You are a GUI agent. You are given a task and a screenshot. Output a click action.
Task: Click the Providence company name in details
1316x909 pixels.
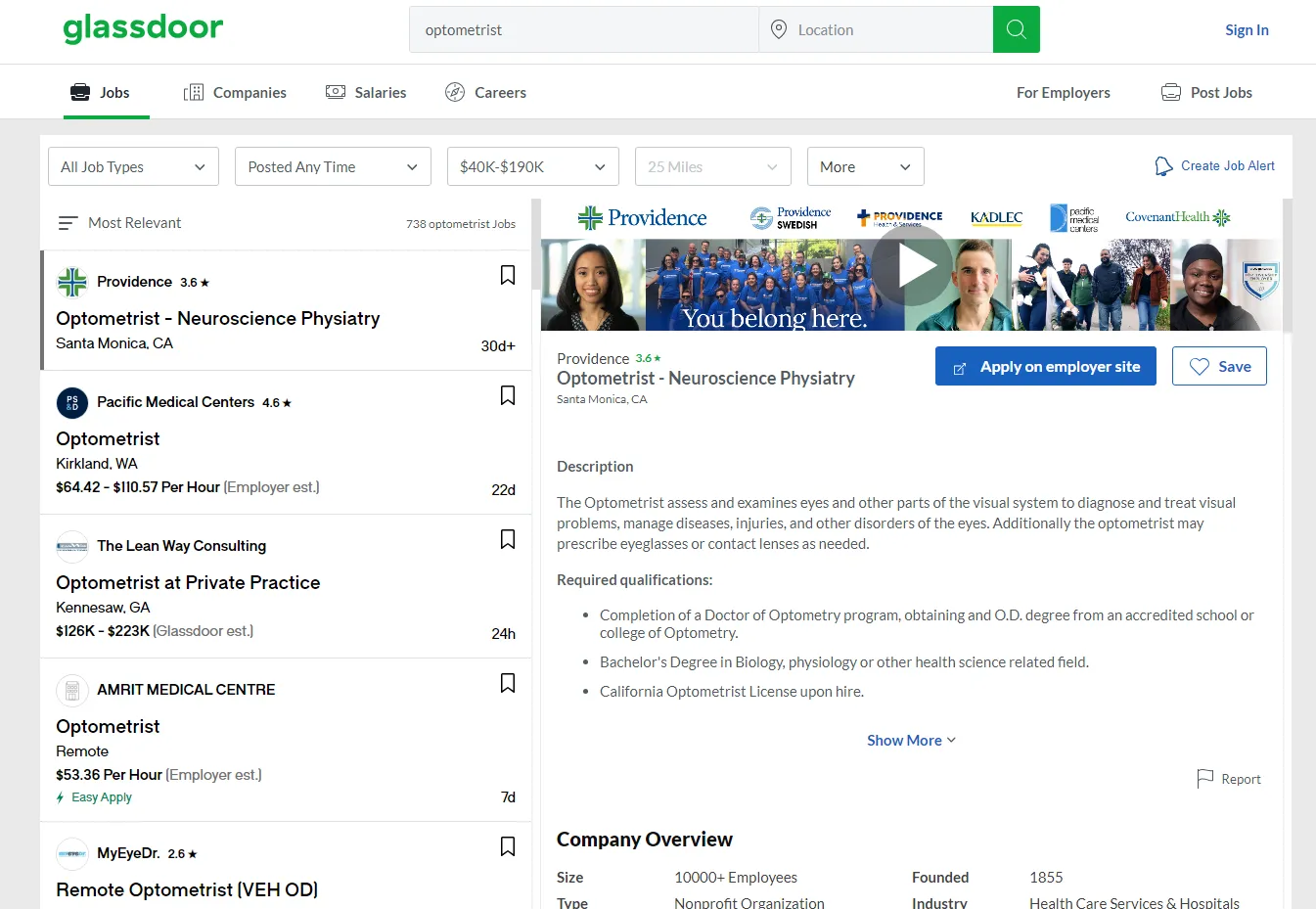[593, 359]
